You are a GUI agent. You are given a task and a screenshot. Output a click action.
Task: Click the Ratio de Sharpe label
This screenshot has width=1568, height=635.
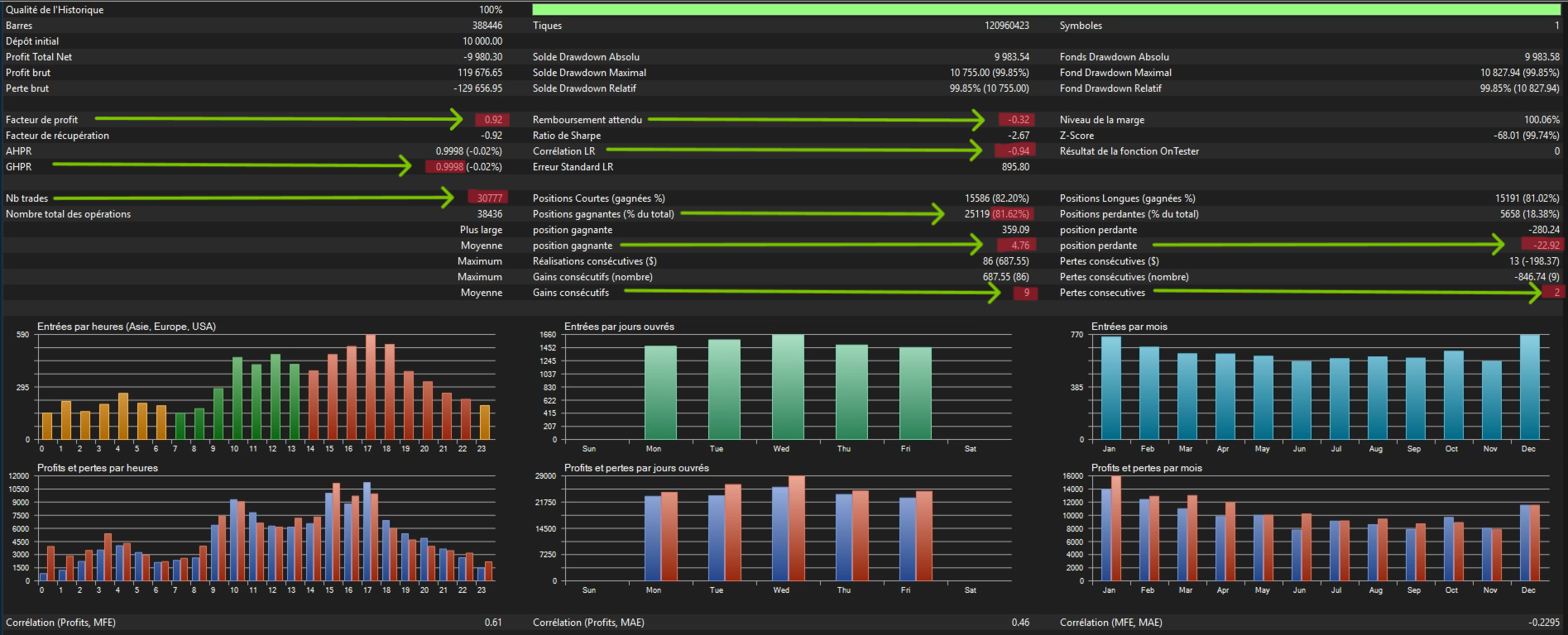[567, 136]
